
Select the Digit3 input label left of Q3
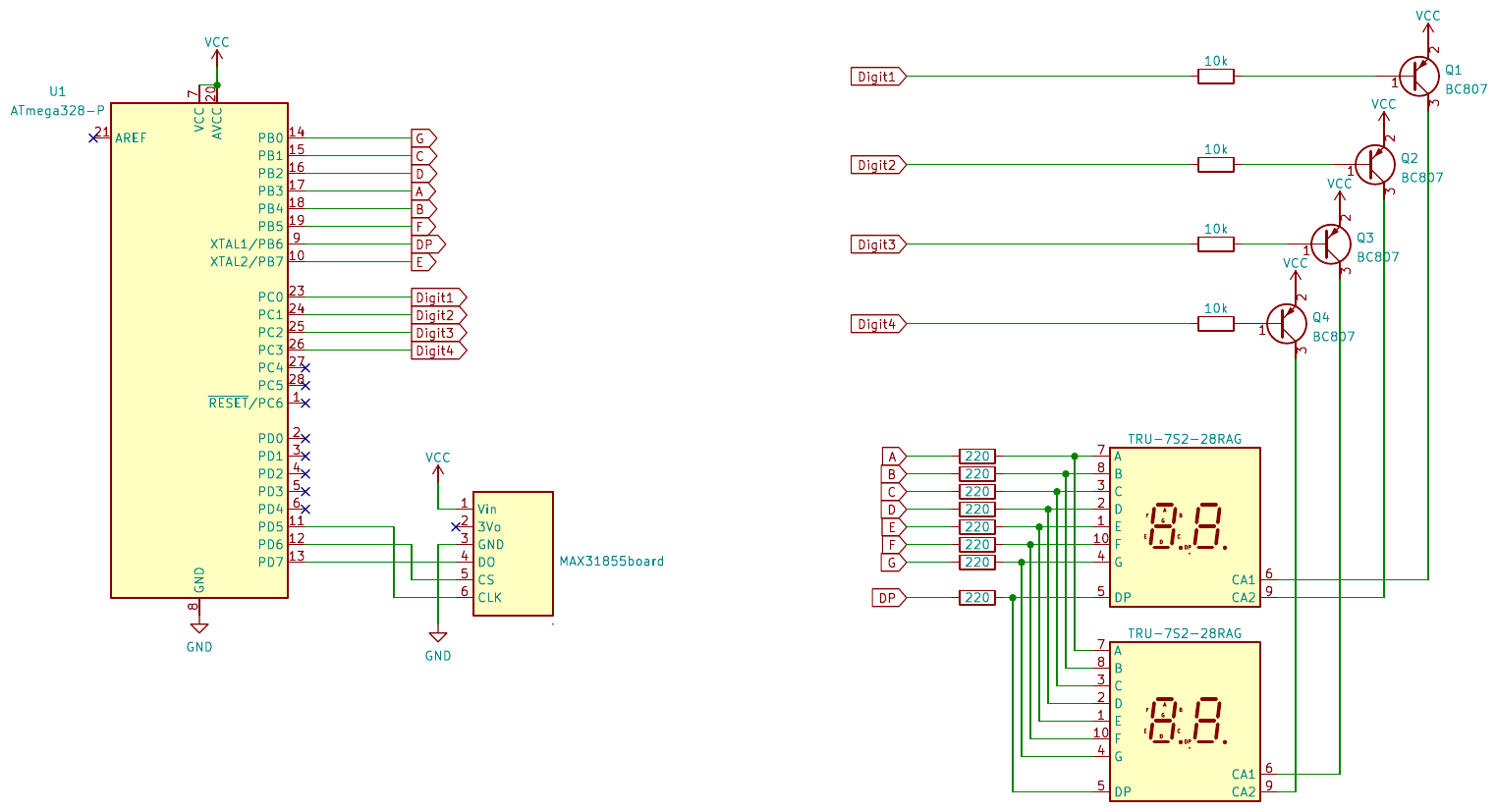point(877,244)
